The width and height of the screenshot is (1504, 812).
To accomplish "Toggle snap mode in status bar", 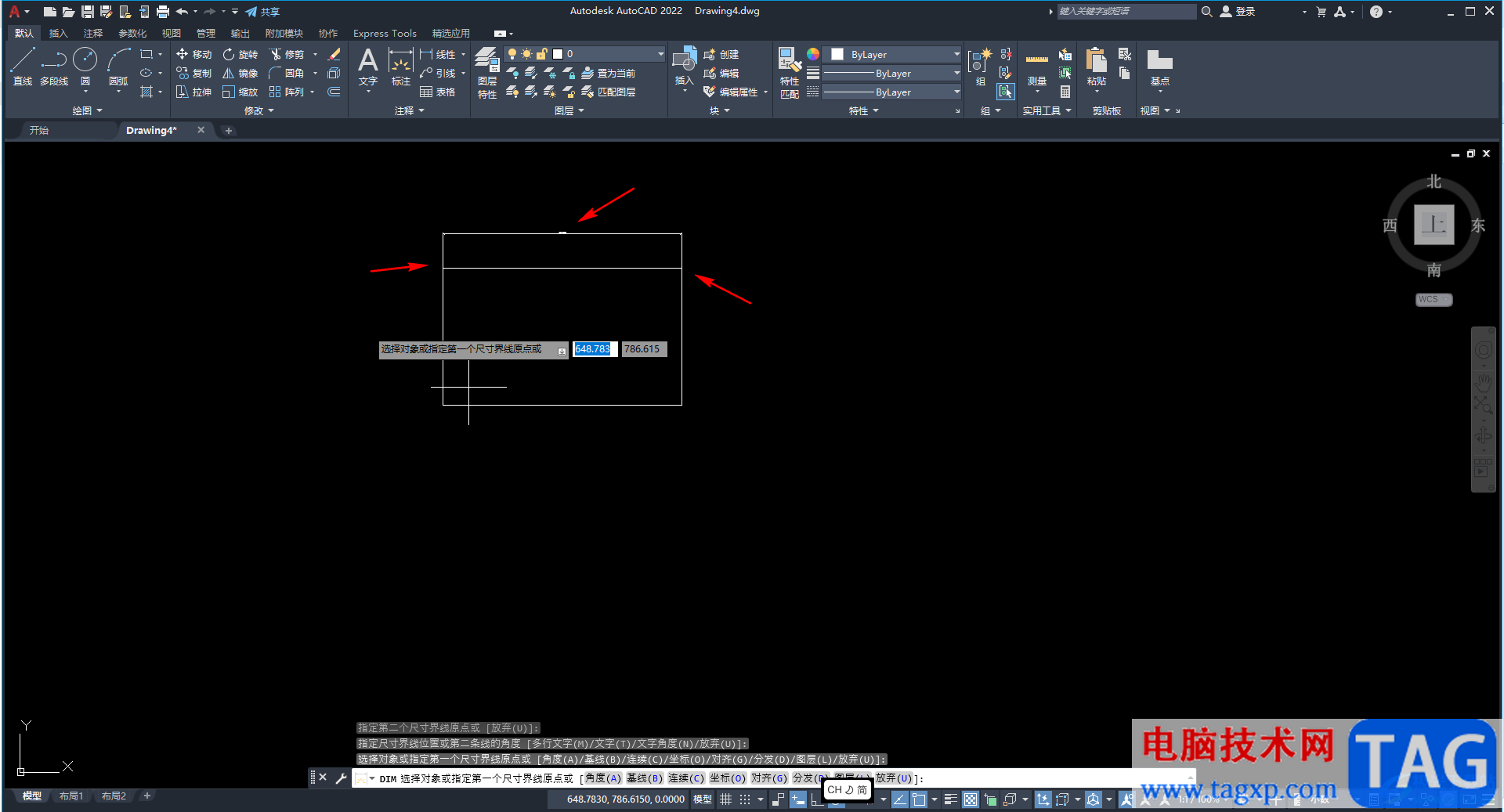I will pos(745,799).
